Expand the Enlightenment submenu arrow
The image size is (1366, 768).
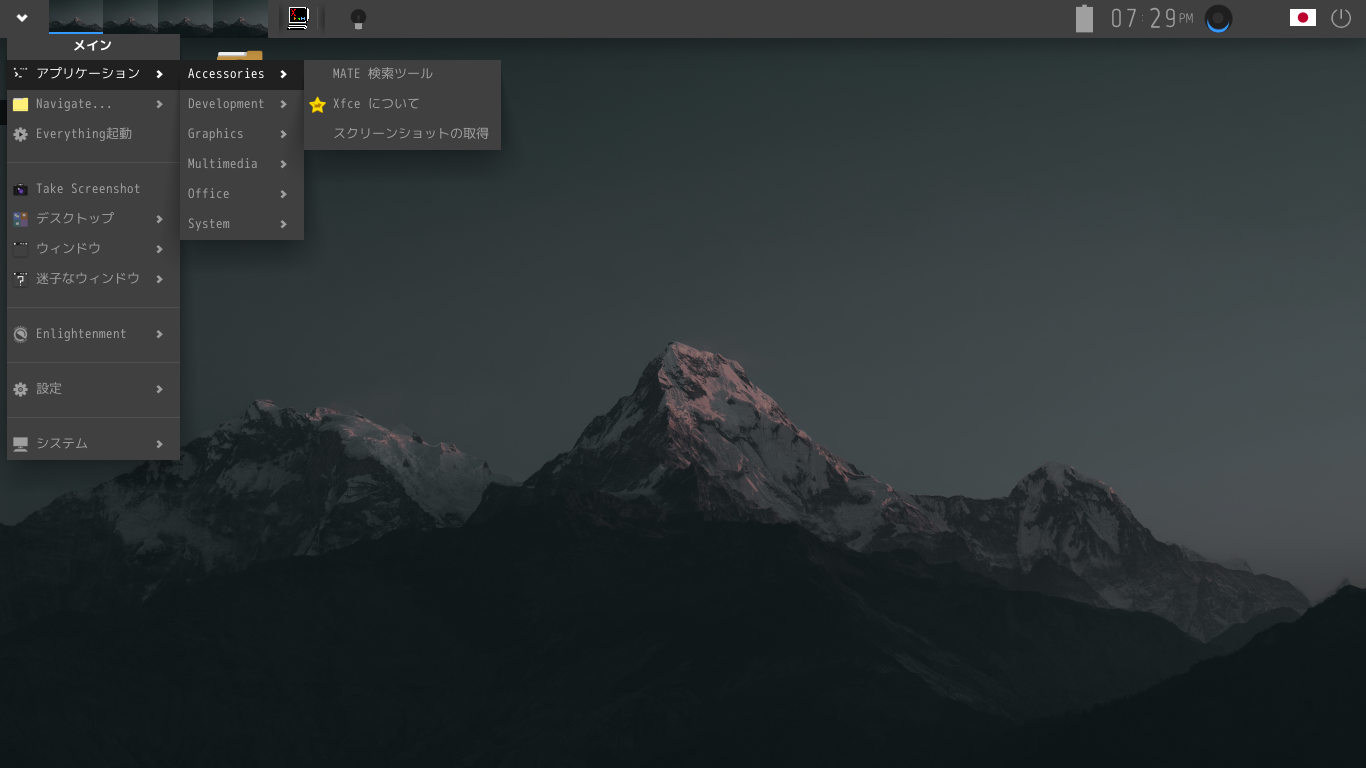160,334
